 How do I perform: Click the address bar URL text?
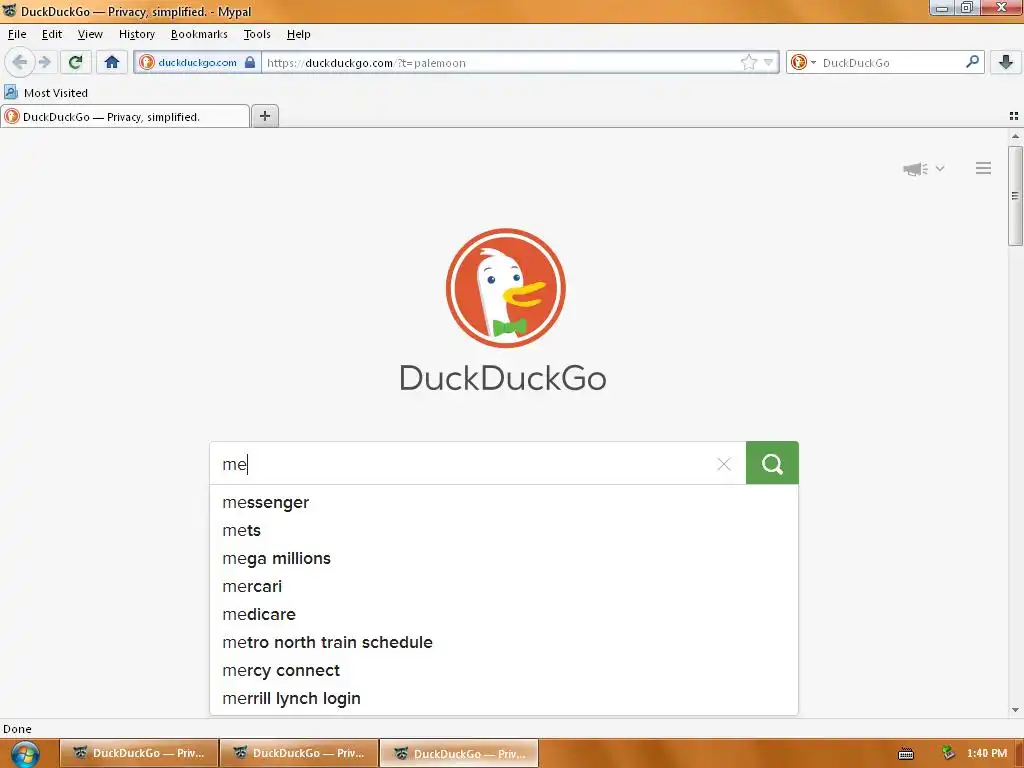pos(366,63)
